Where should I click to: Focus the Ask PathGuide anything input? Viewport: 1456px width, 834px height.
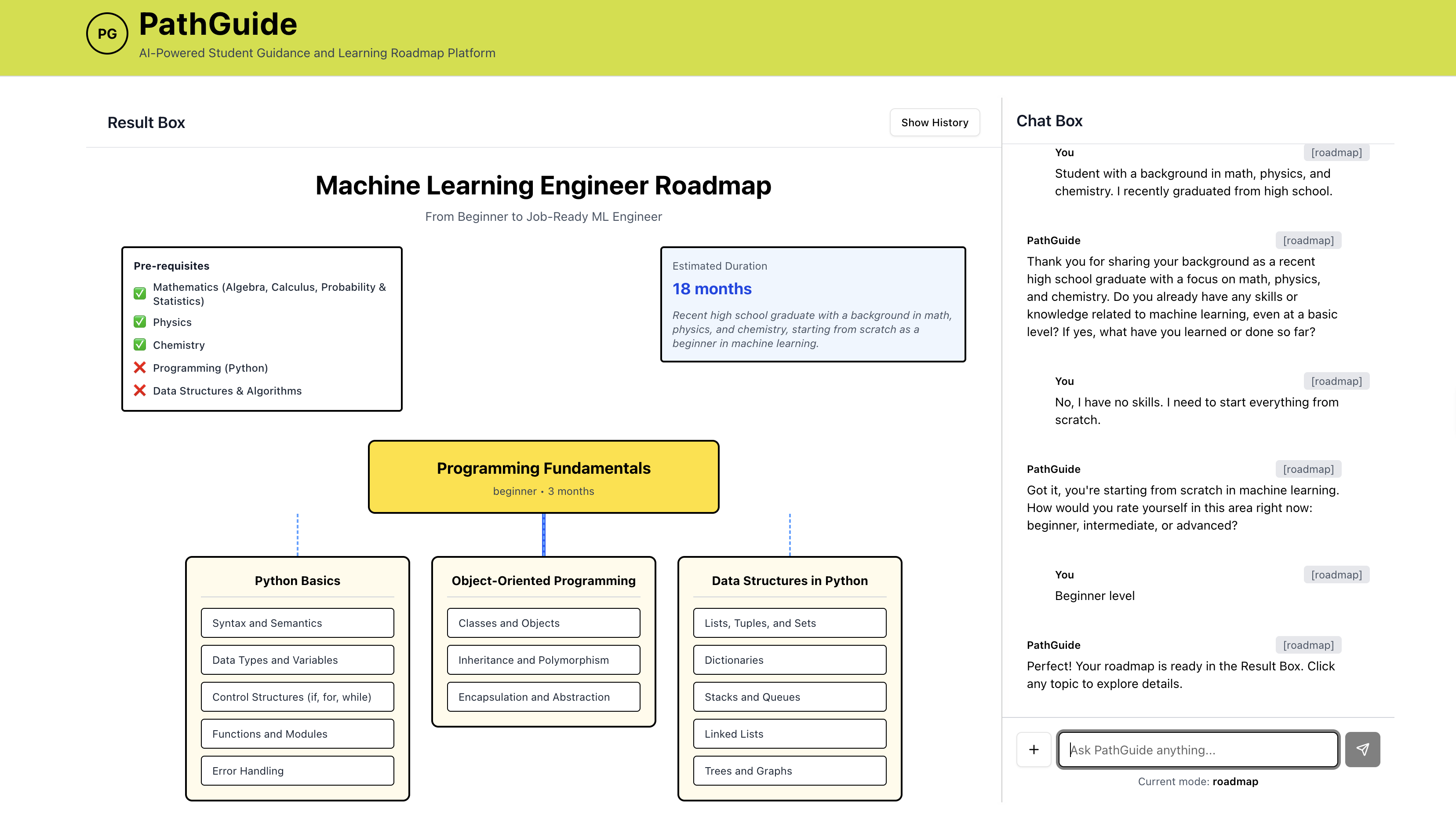pos(1198,749)
